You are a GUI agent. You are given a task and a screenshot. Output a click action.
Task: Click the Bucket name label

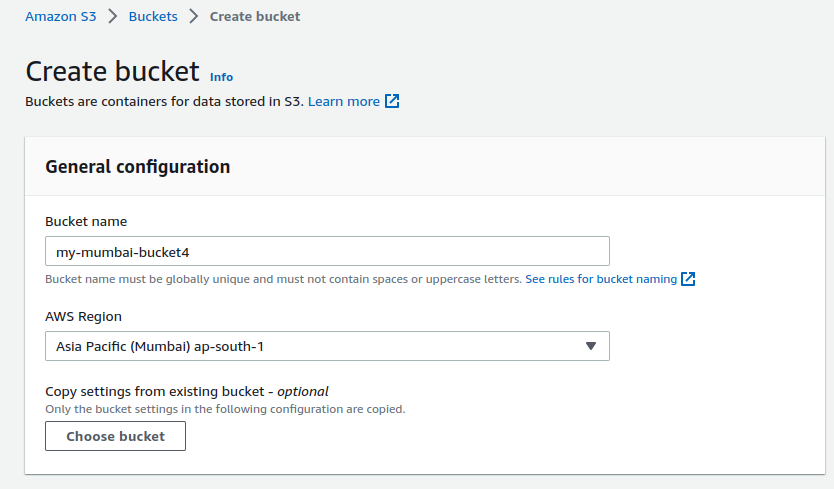pos(86,221)
